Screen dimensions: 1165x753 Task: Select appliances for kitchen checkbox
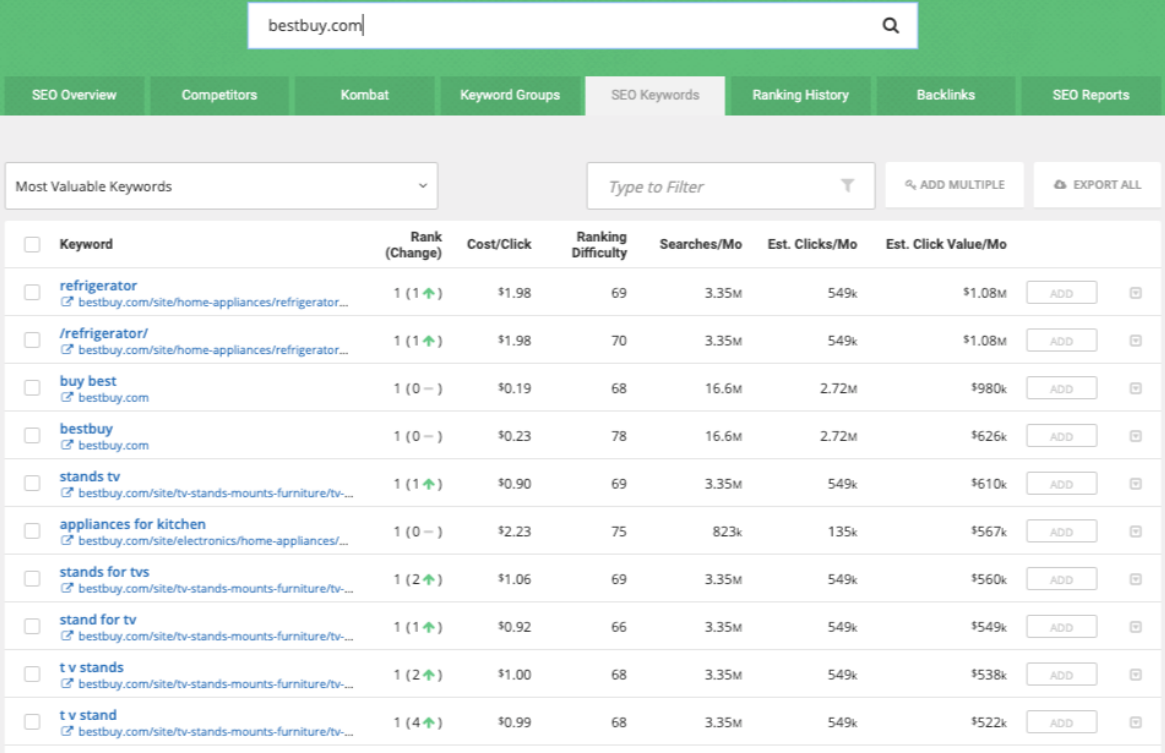point(32,531)
